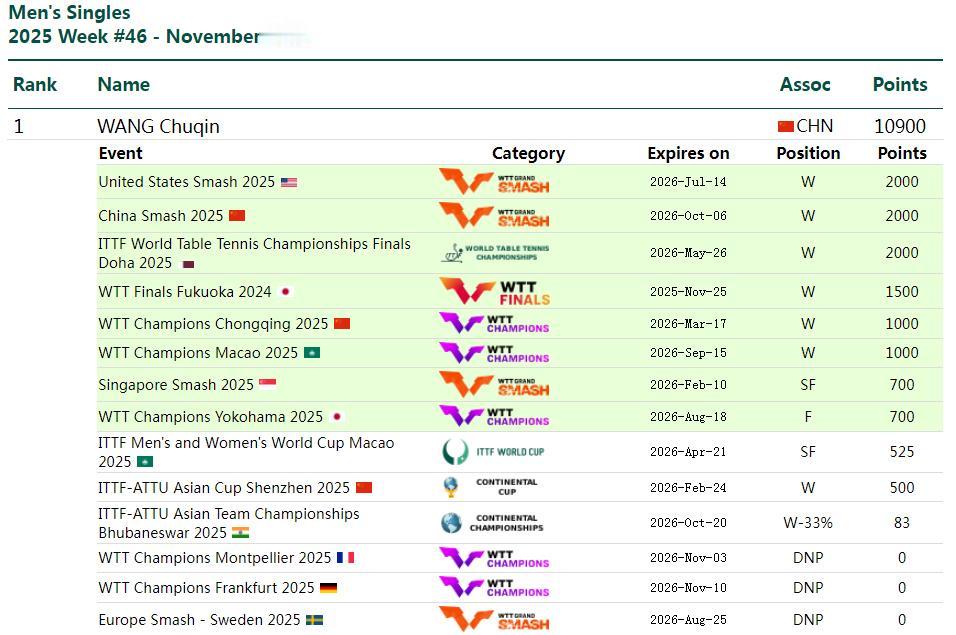Click the Event column header
Viewport: 956px width, 635px height.
120,153
